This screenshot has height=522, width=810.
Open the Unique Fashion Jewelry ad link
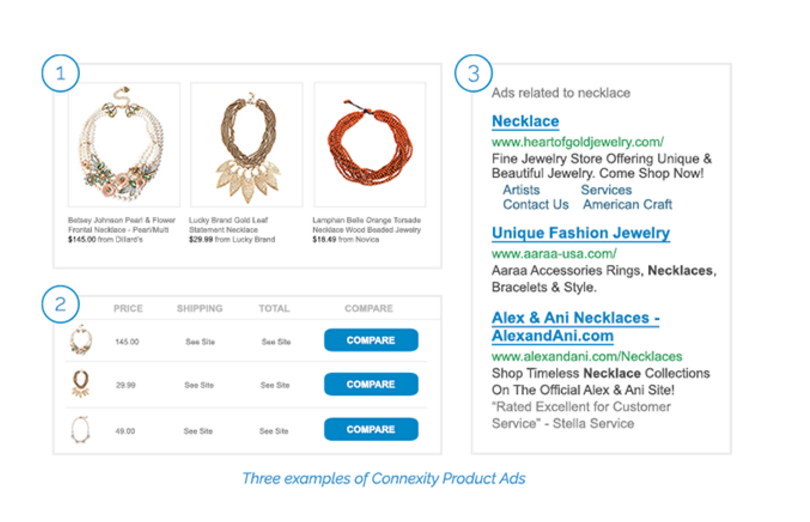[x=580, y=233]
